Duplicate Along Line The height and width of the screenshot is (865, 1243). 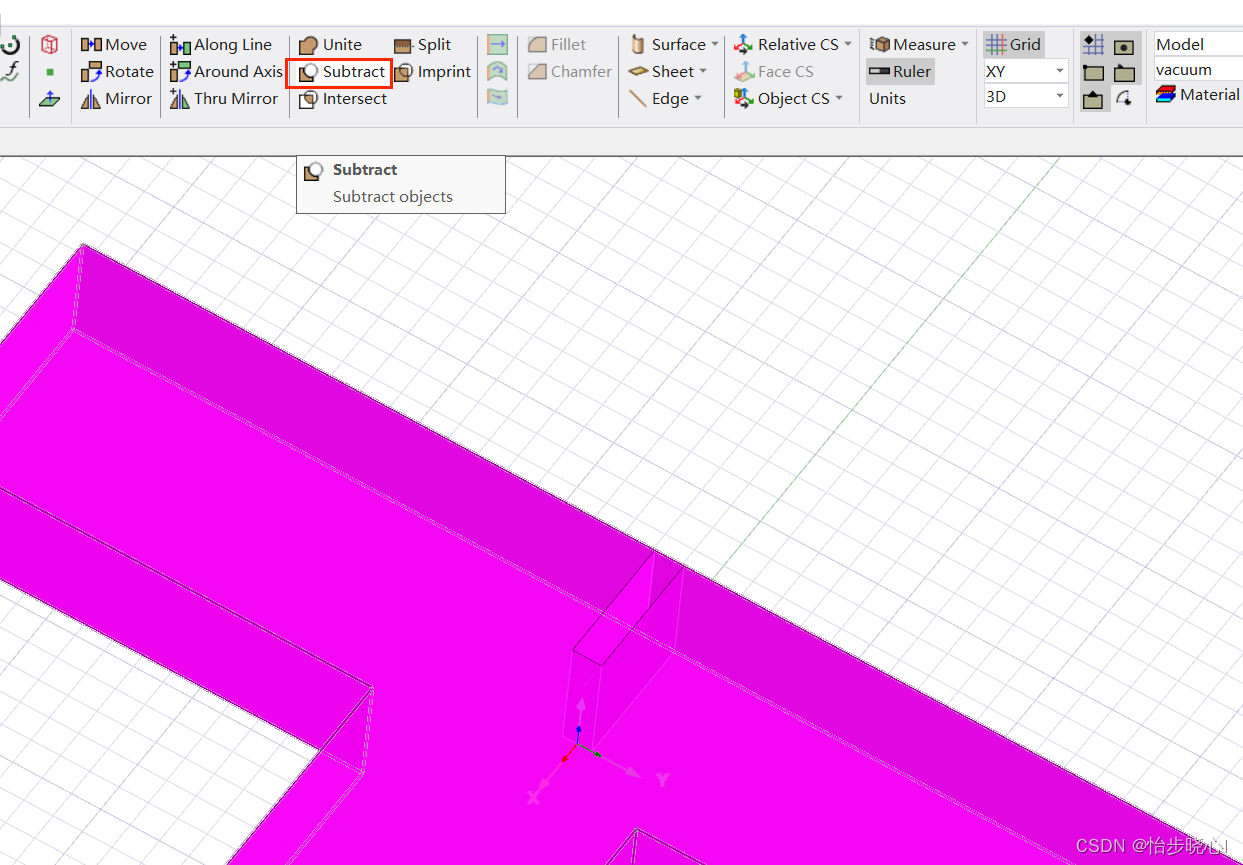pos(221,45)
